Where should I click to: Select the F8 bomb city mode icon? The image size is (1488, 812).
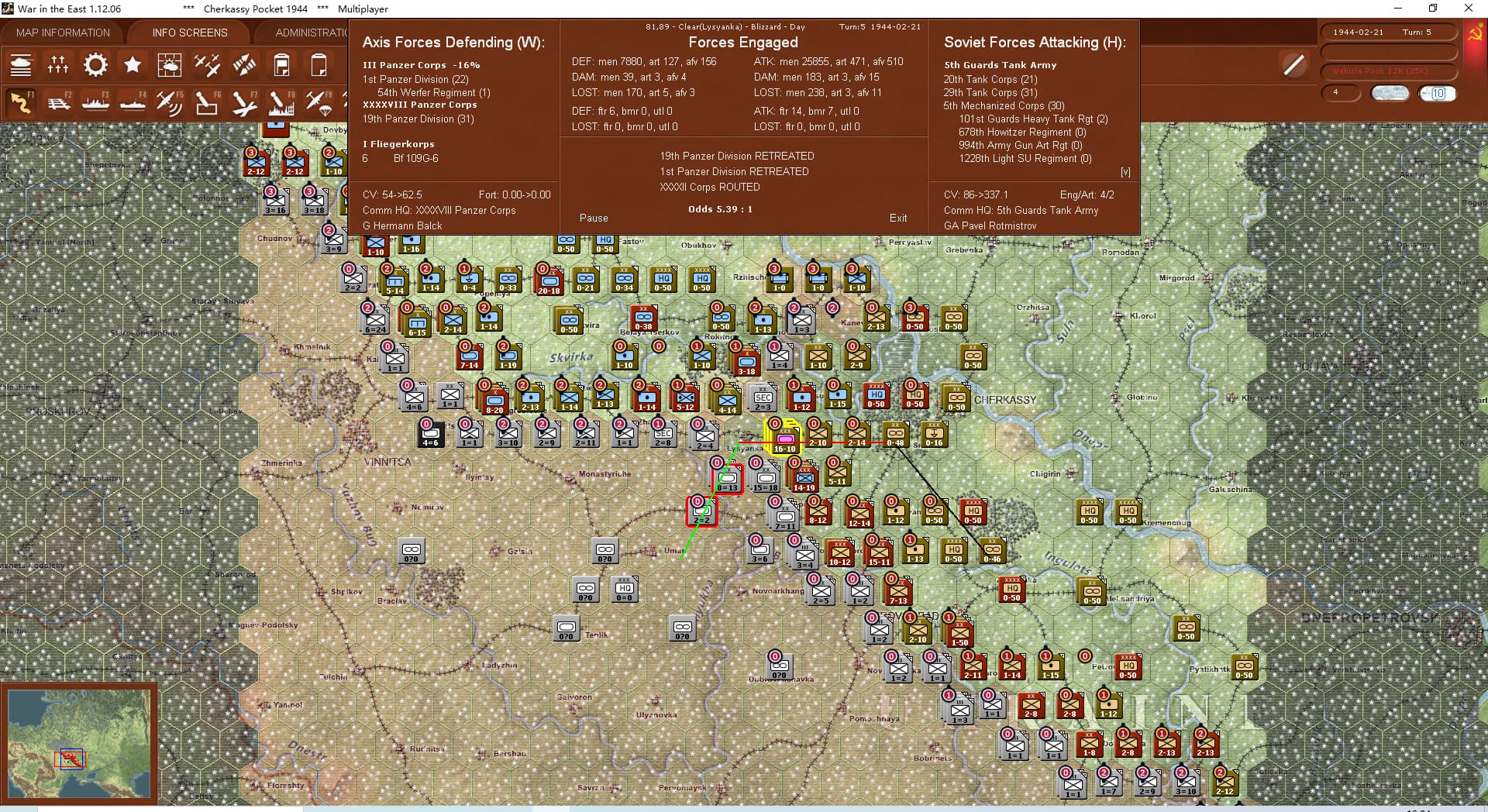point(281,102)
